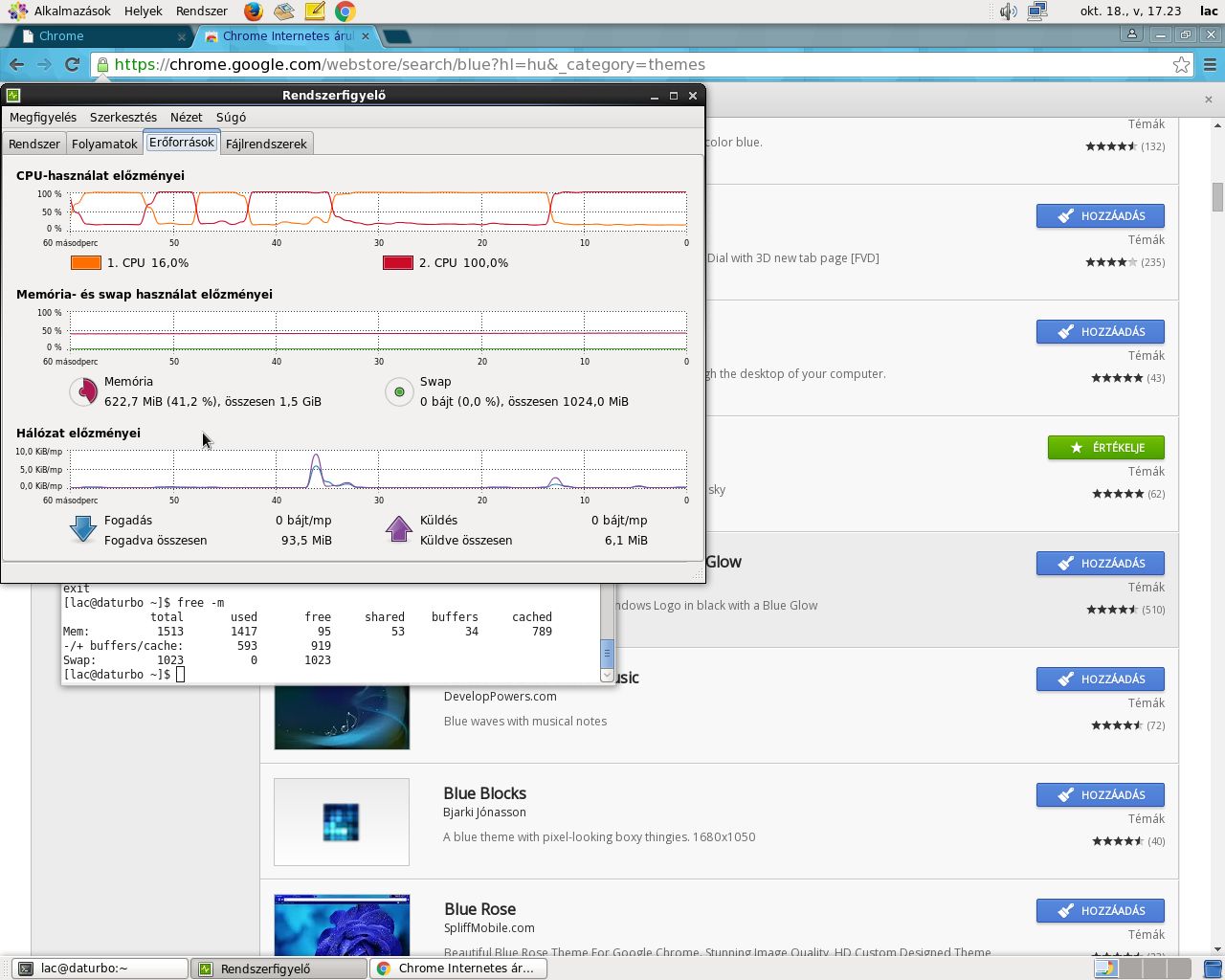This screenshot has height=980, width=1225.
Task: Click the Blue Rose thumbnail image
Action: click(342, 924)
